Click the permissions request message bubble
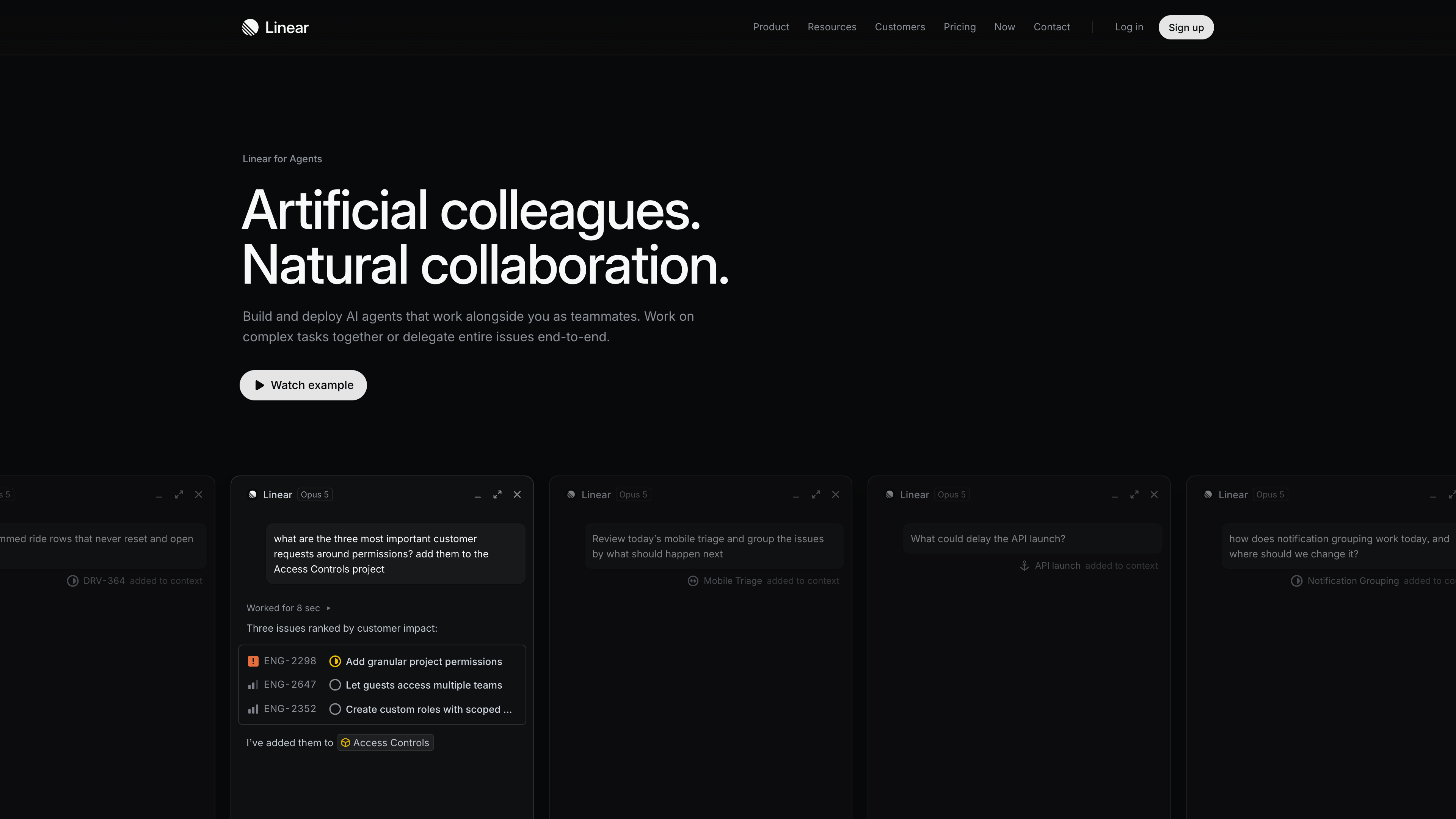The image size is (1456, 819). pyautogui.click(x=395, y=554)
